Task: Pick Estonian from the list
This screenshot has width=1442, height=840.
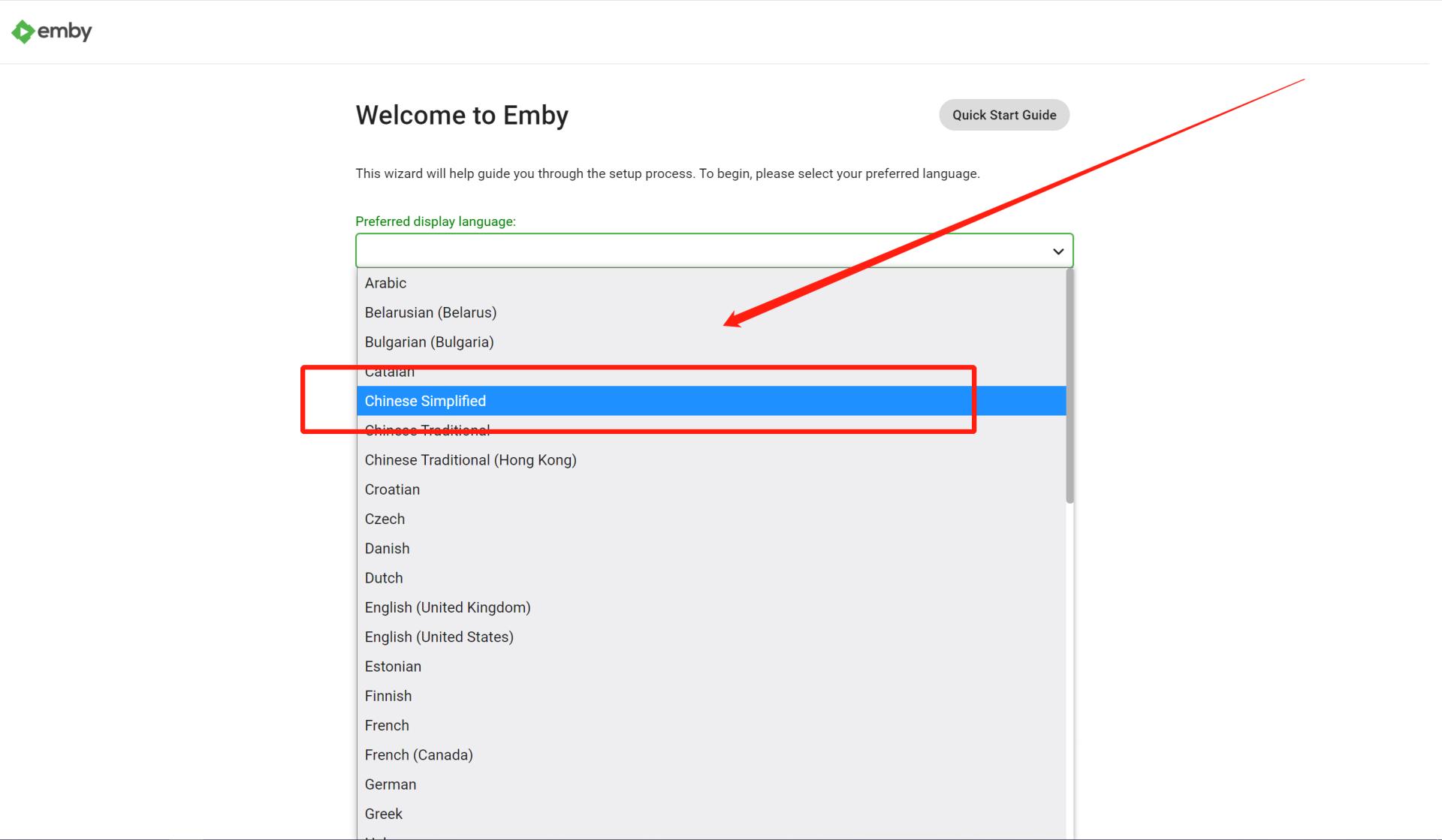Action: 393,667
